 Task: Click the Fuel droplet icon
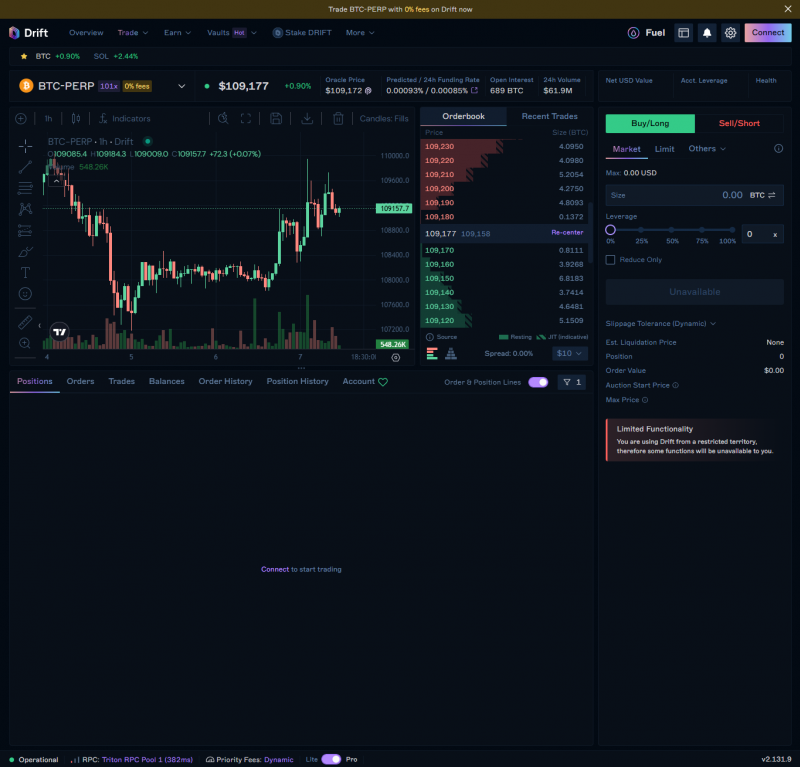[x=633, y=33]
